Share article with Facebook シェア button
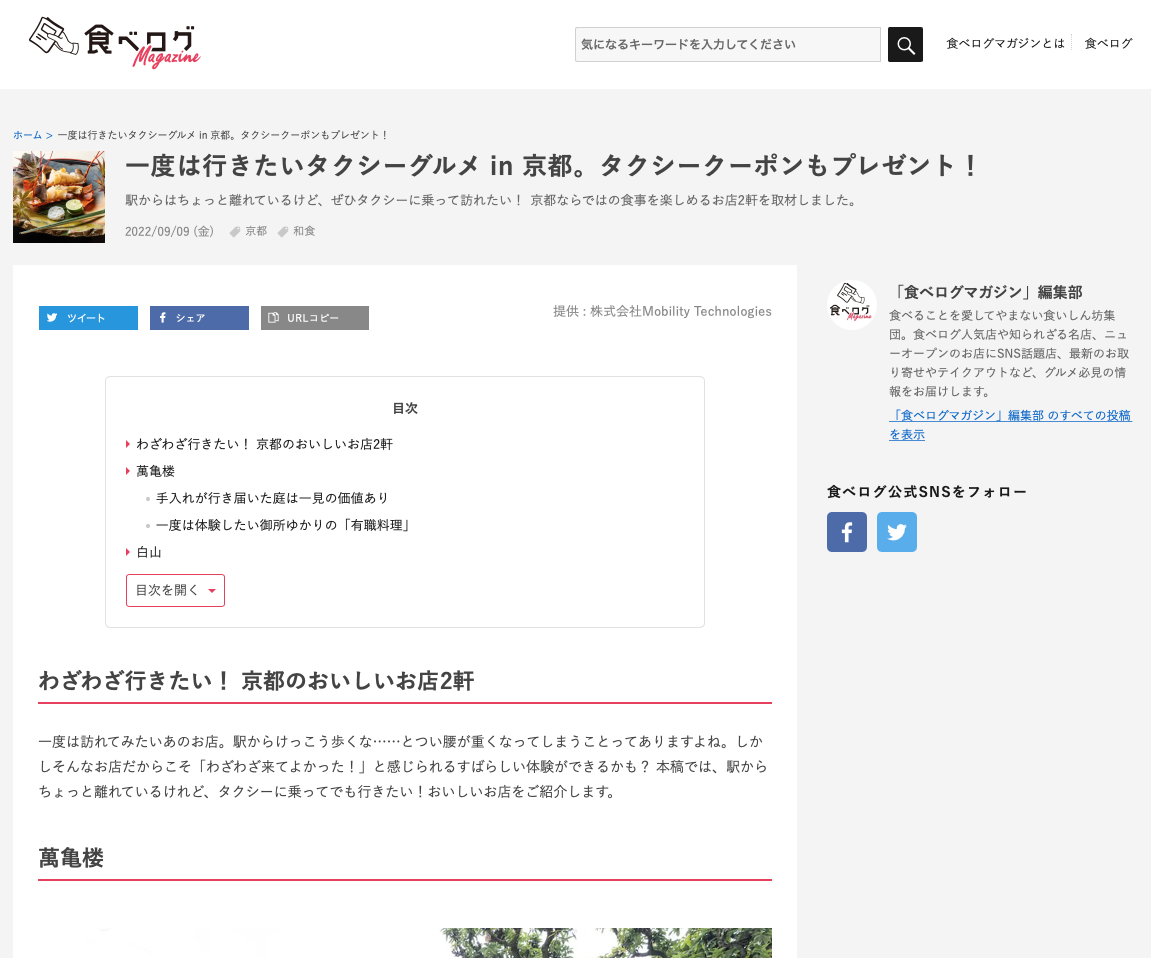Viewport: 1151px width, 958px height. [199, 318]
